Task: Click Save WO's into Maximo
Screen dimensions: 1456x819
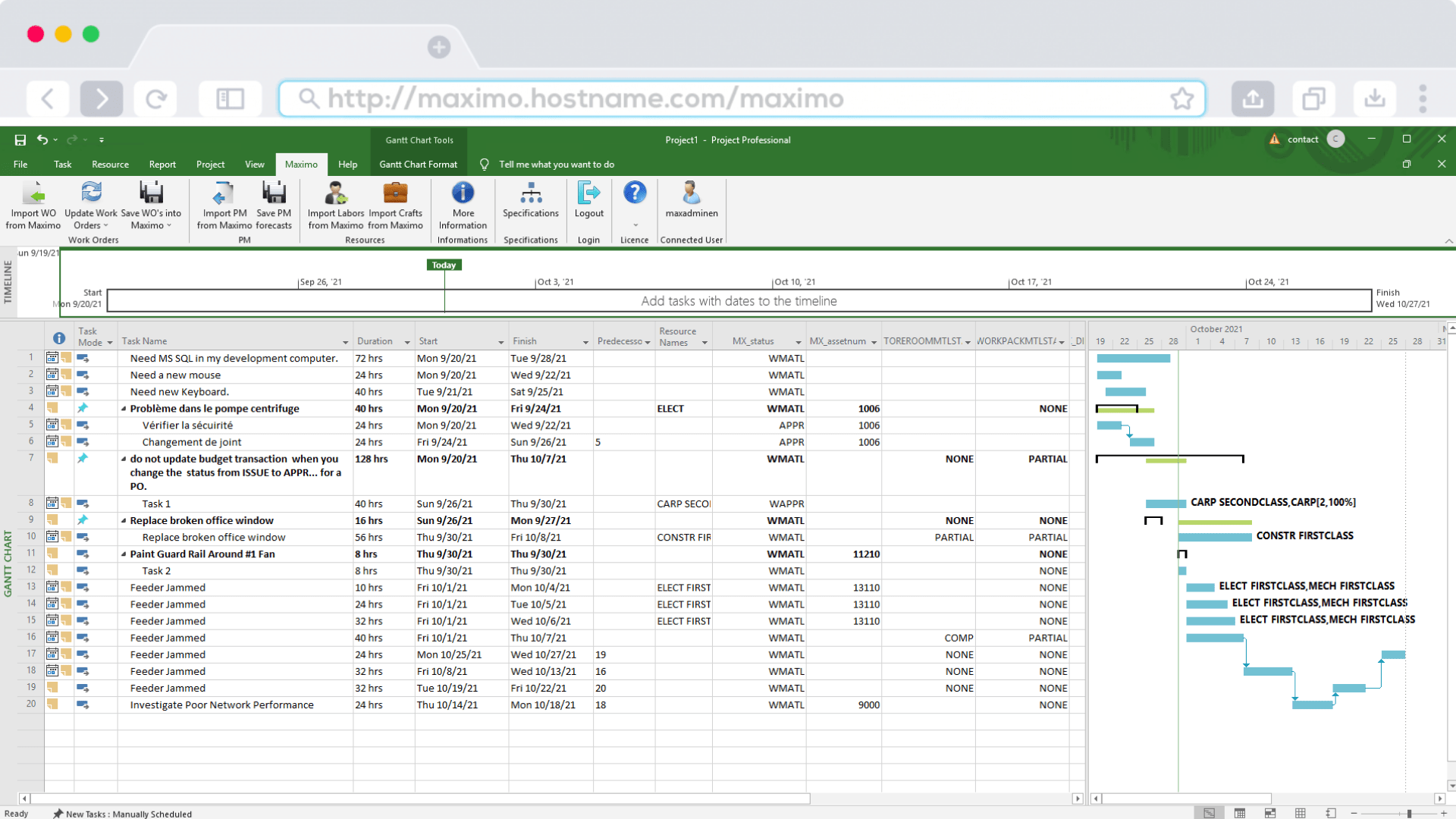Action: point(151,205)
